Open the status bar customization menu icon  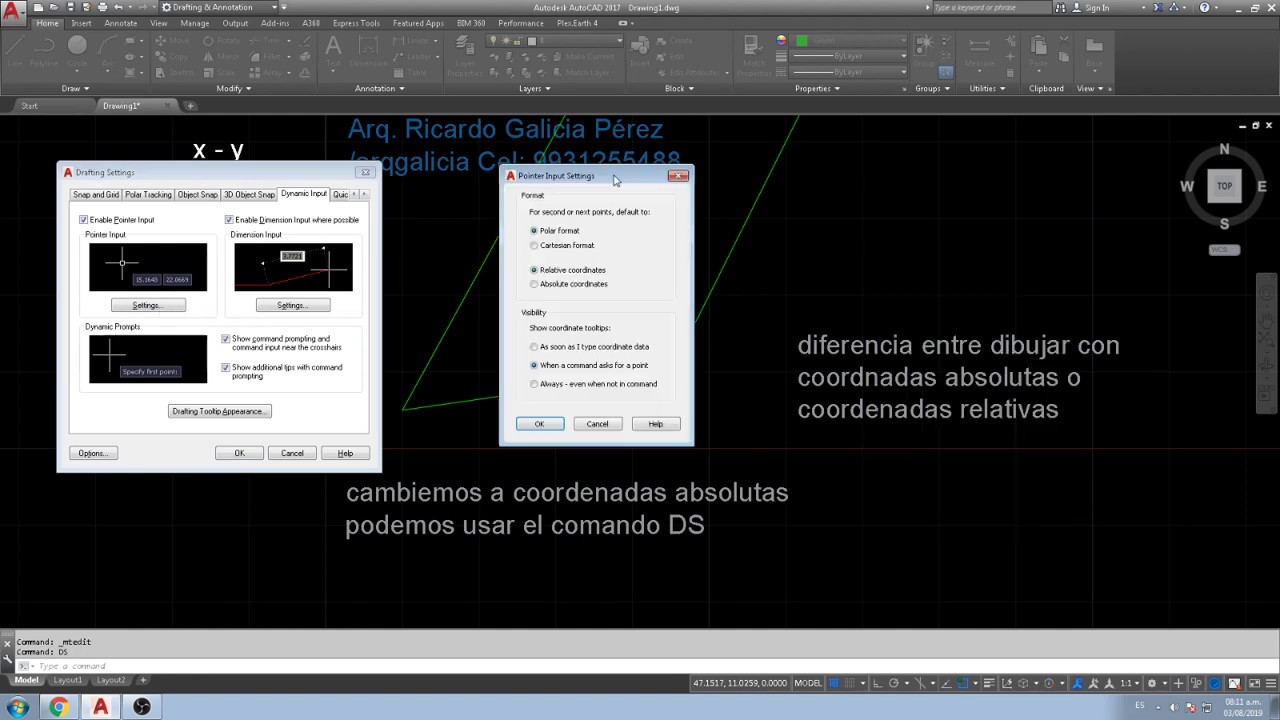coord(1270,683)
